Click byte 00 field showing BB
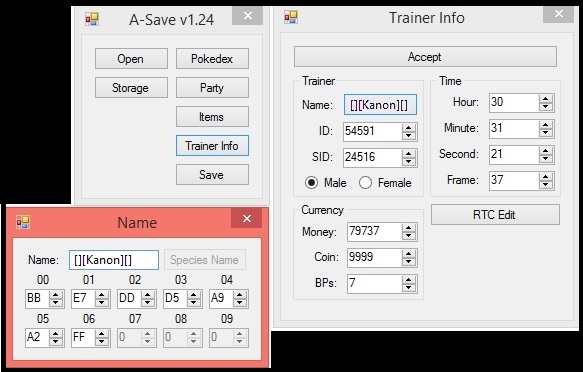The image size is (583, 372). coord(37,298)
